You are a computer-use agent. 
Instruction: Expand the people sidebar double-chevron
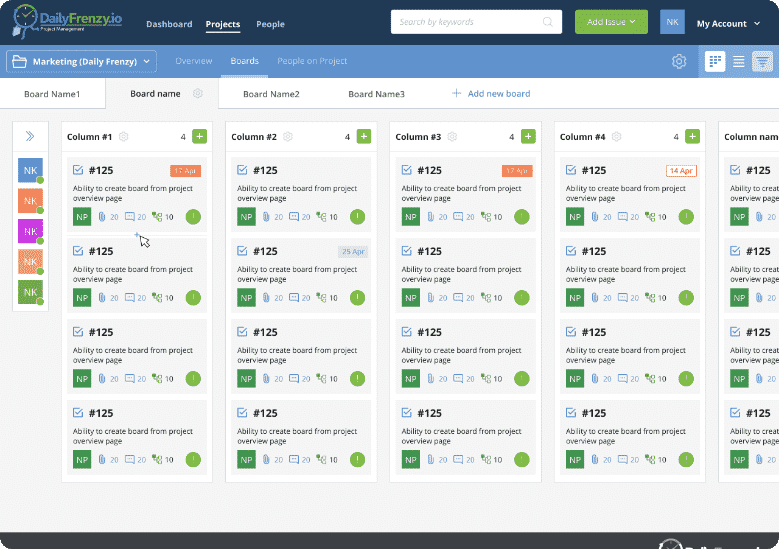coord(30,136)
